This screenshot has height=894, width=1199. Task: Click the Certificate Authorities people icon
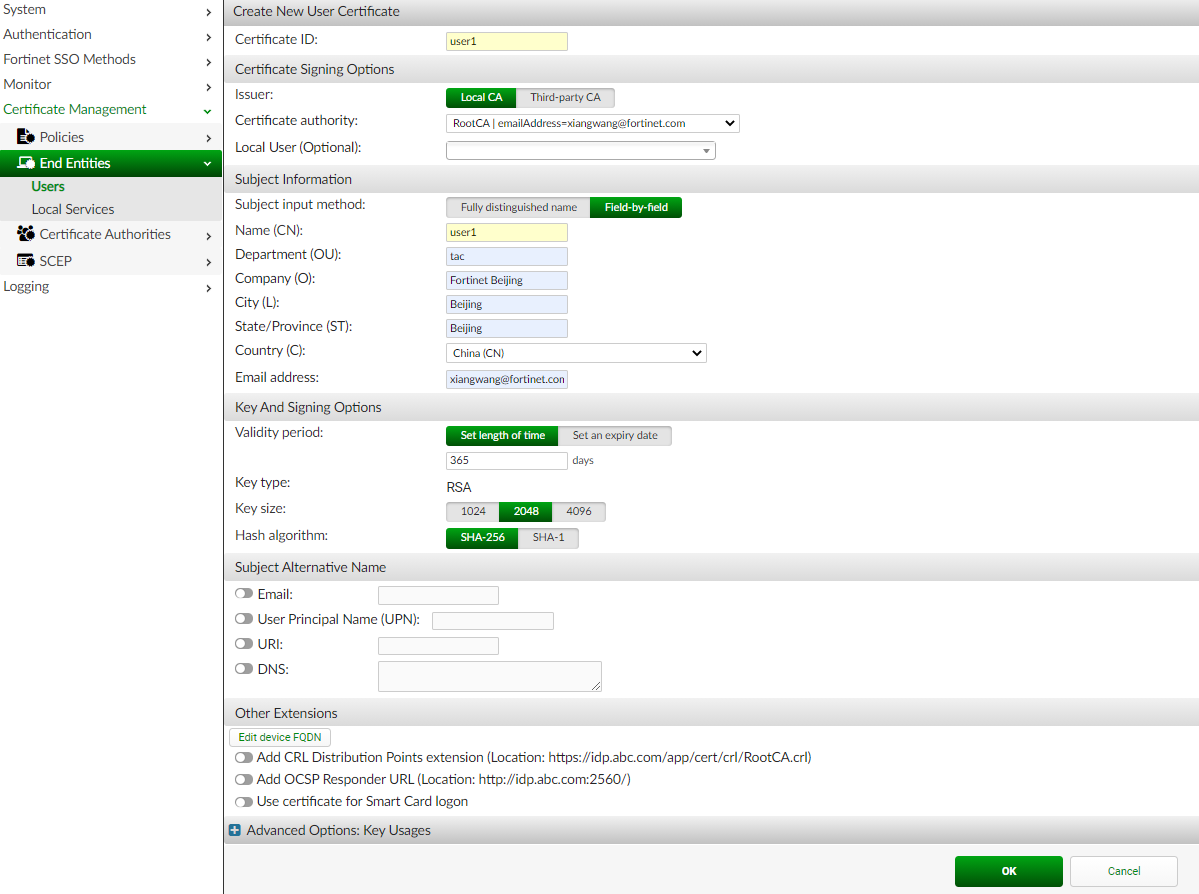25,233
